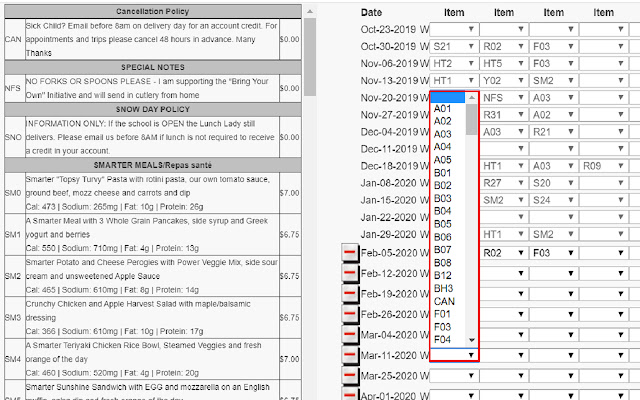Click the minus icon next to Feb-19-2020
640x400 pixels.
click(350, 293)
